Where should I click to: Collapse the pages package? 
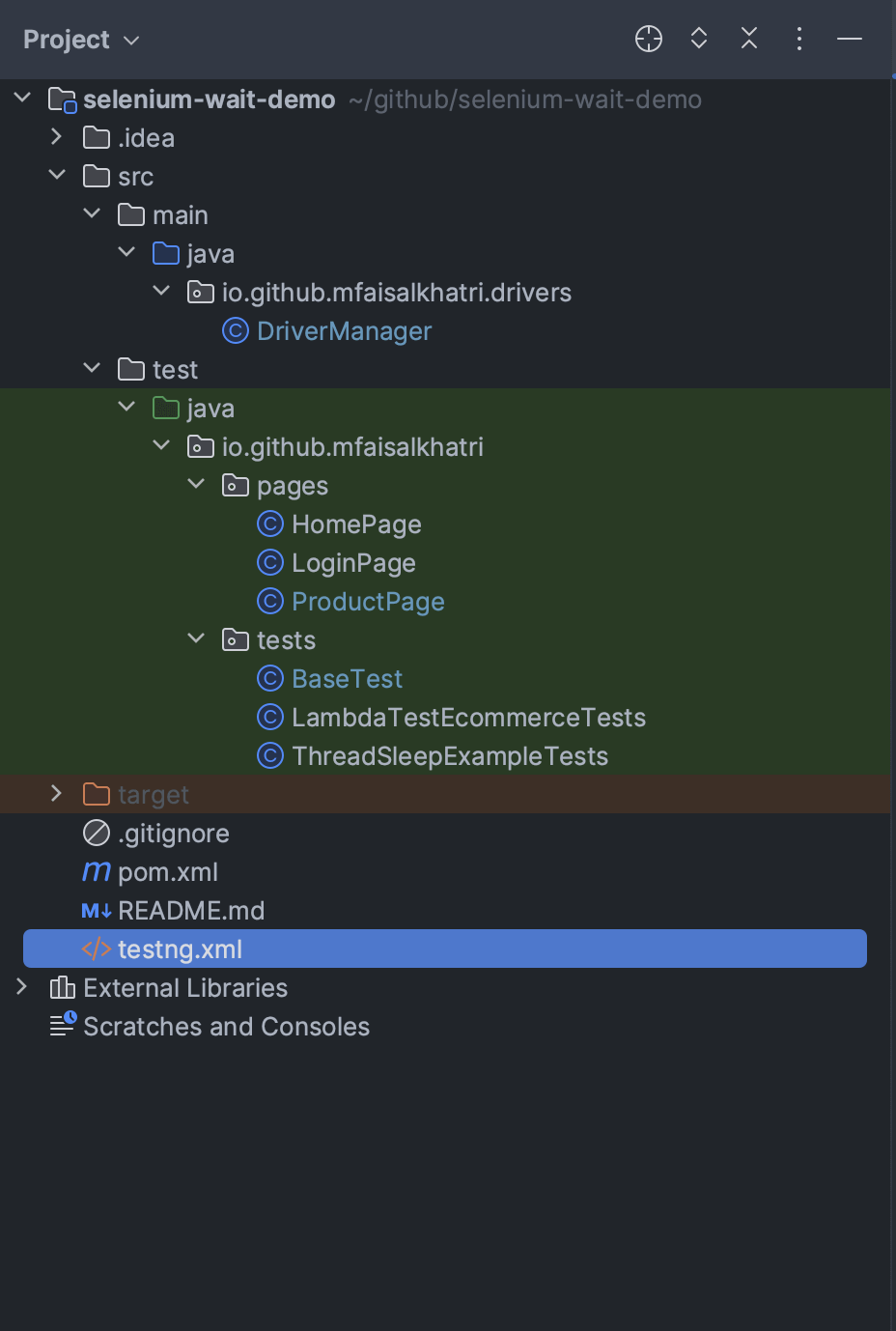tap(196, 485)
